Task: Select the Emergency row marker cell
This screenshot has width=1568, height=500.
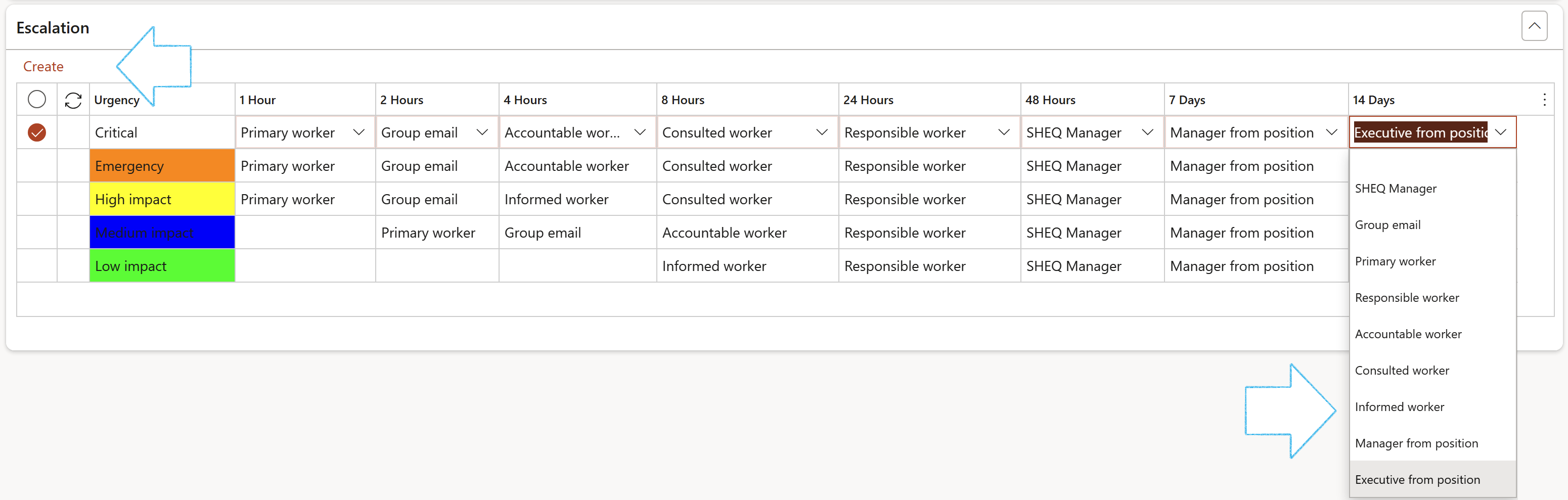Action: click(x=37, y=166)
